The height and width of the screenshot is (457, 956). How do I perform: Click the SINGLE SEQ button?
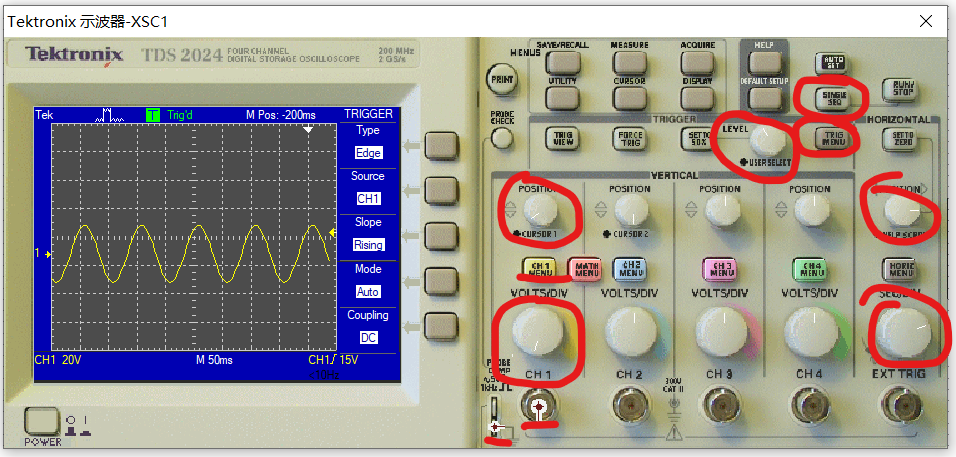pos(832,96)
